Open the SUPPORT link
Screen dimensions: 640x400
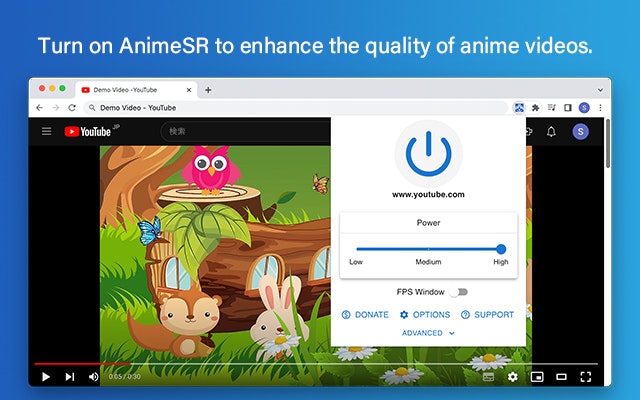click(487, 315)
